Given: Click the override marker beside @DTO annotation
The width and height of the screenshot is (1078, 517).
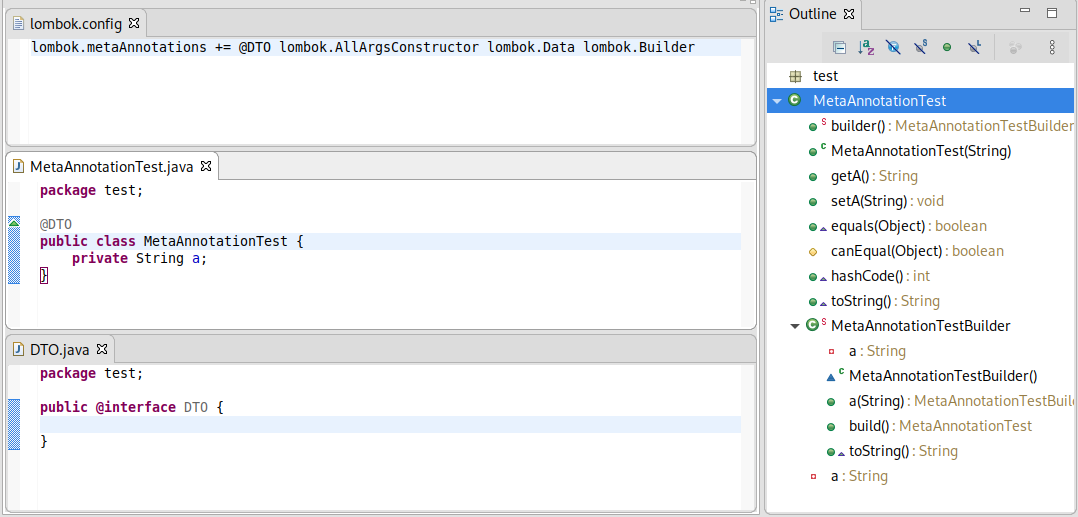Looking at the screenshot, I should pos(14,222).
